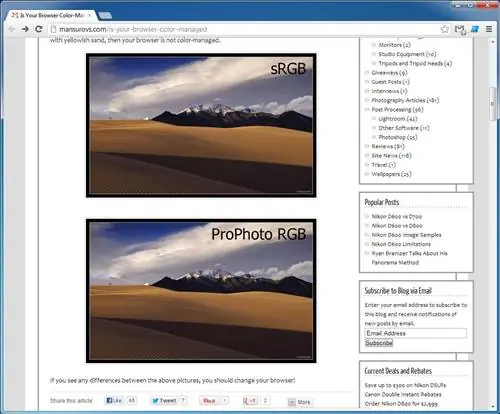Screen dimensions: 500x414
Task: Open 'Order Nikon D800 for $2,999' deal
Action: pyautogui.click(x=401, y=404)
